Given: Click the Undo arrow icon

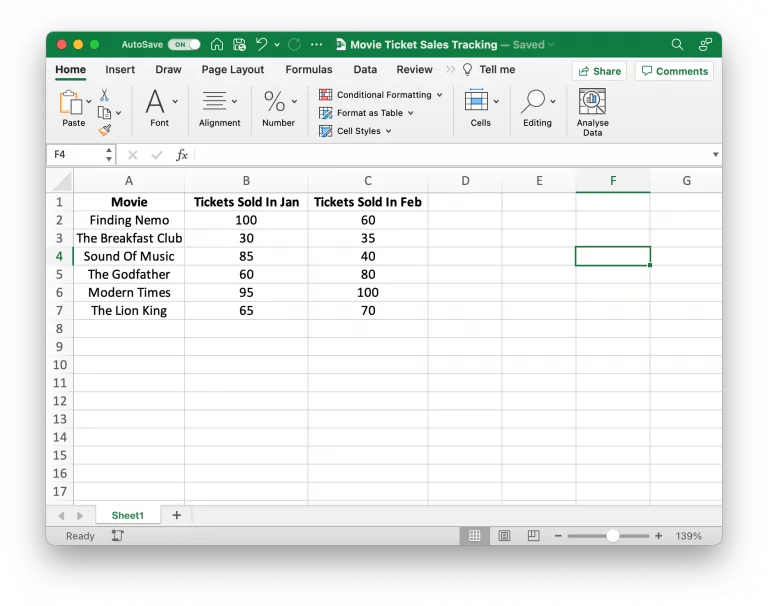Looking at the screenshot, I should pos(262,45).
